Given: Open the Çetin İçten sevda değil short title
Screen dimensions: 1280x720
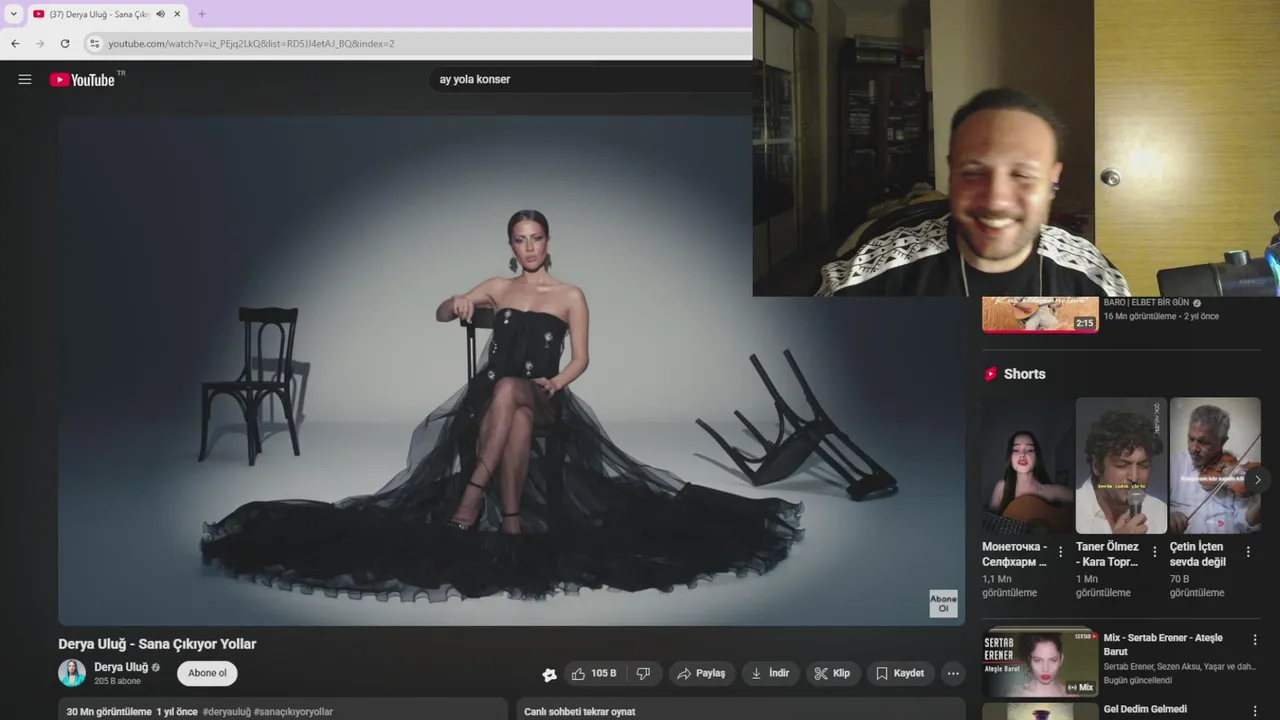Looking at the screenshot, I should 1198,554.
